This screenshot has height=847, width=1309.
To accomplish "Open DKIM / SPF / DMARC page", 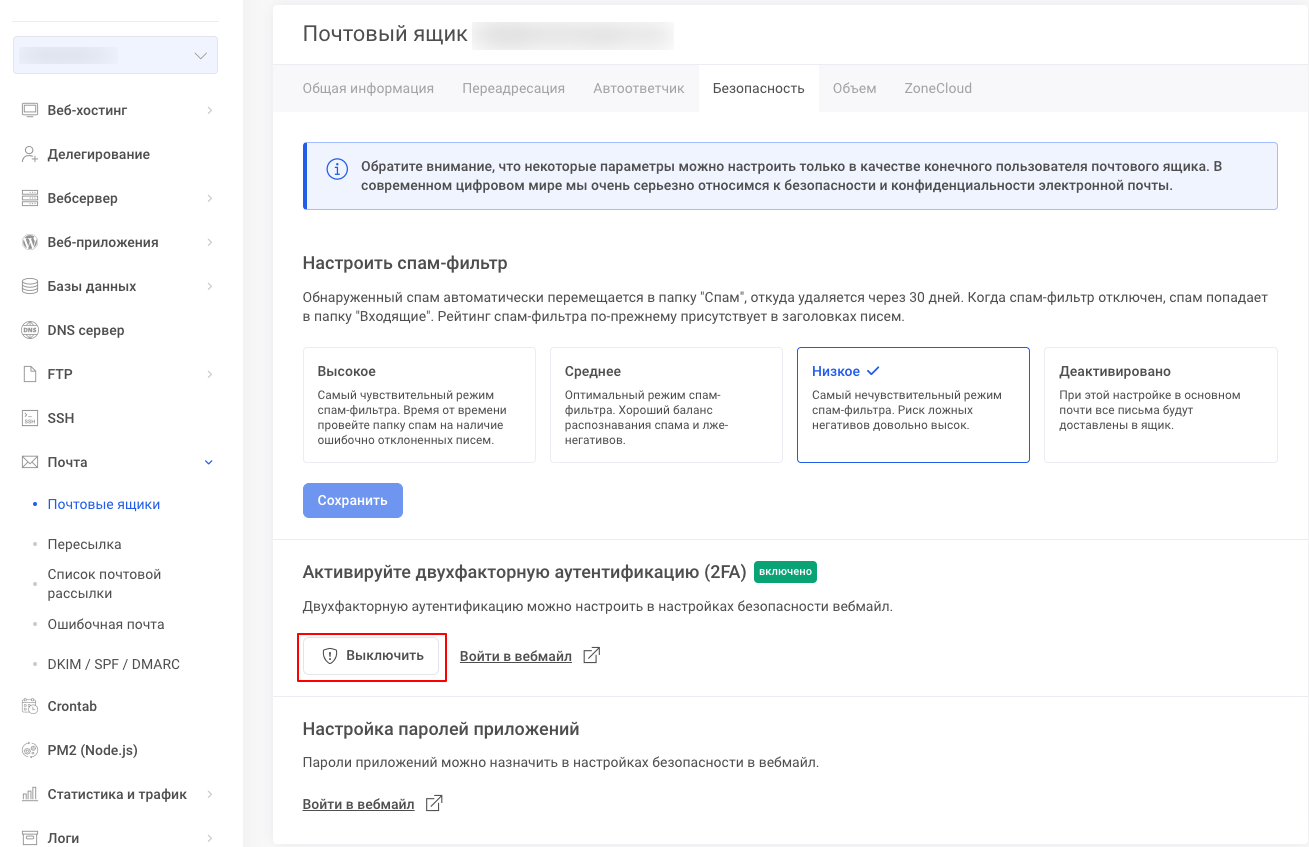I will [x=113, y=664].
